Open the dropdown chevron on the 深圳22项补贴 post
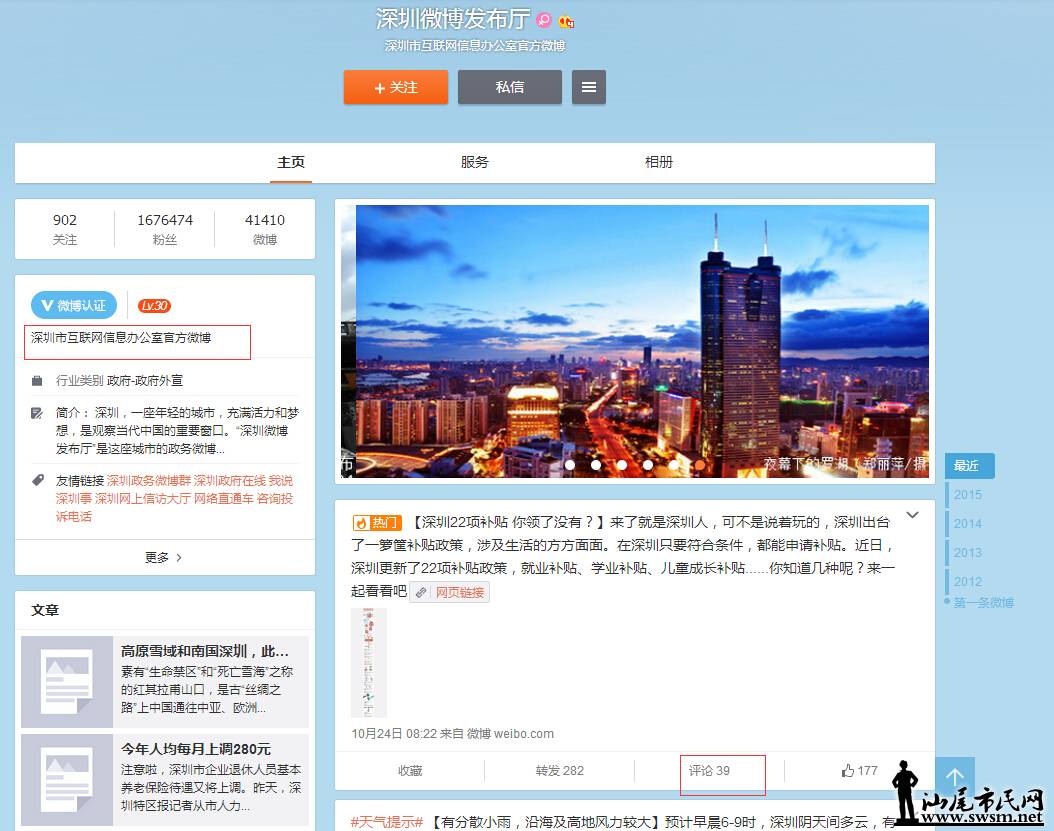1054x831 pixels. pos(912,515)
